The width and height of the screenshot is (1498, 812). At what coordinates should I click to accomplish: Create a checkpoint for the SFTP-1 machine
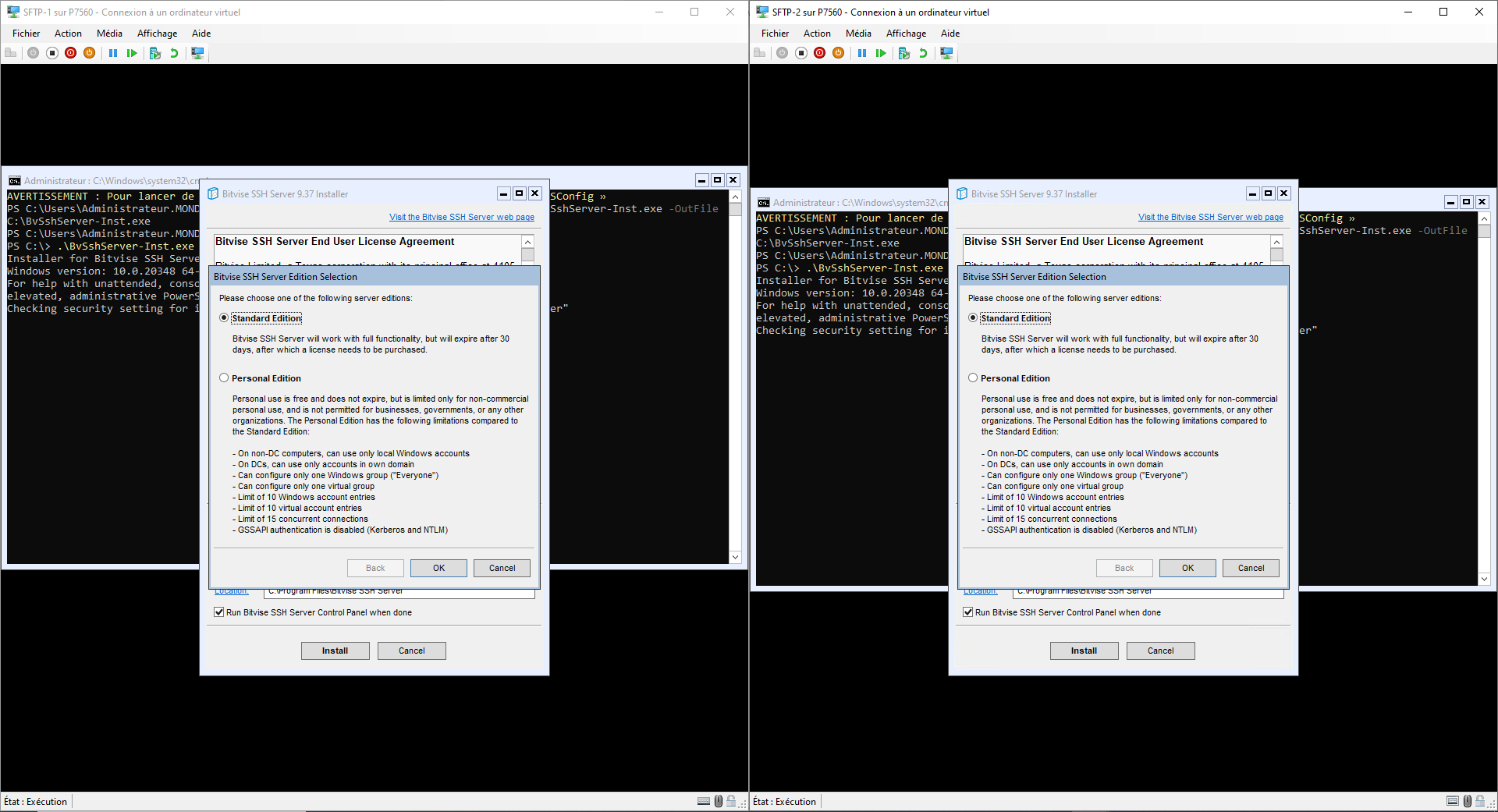coord(155,53)
